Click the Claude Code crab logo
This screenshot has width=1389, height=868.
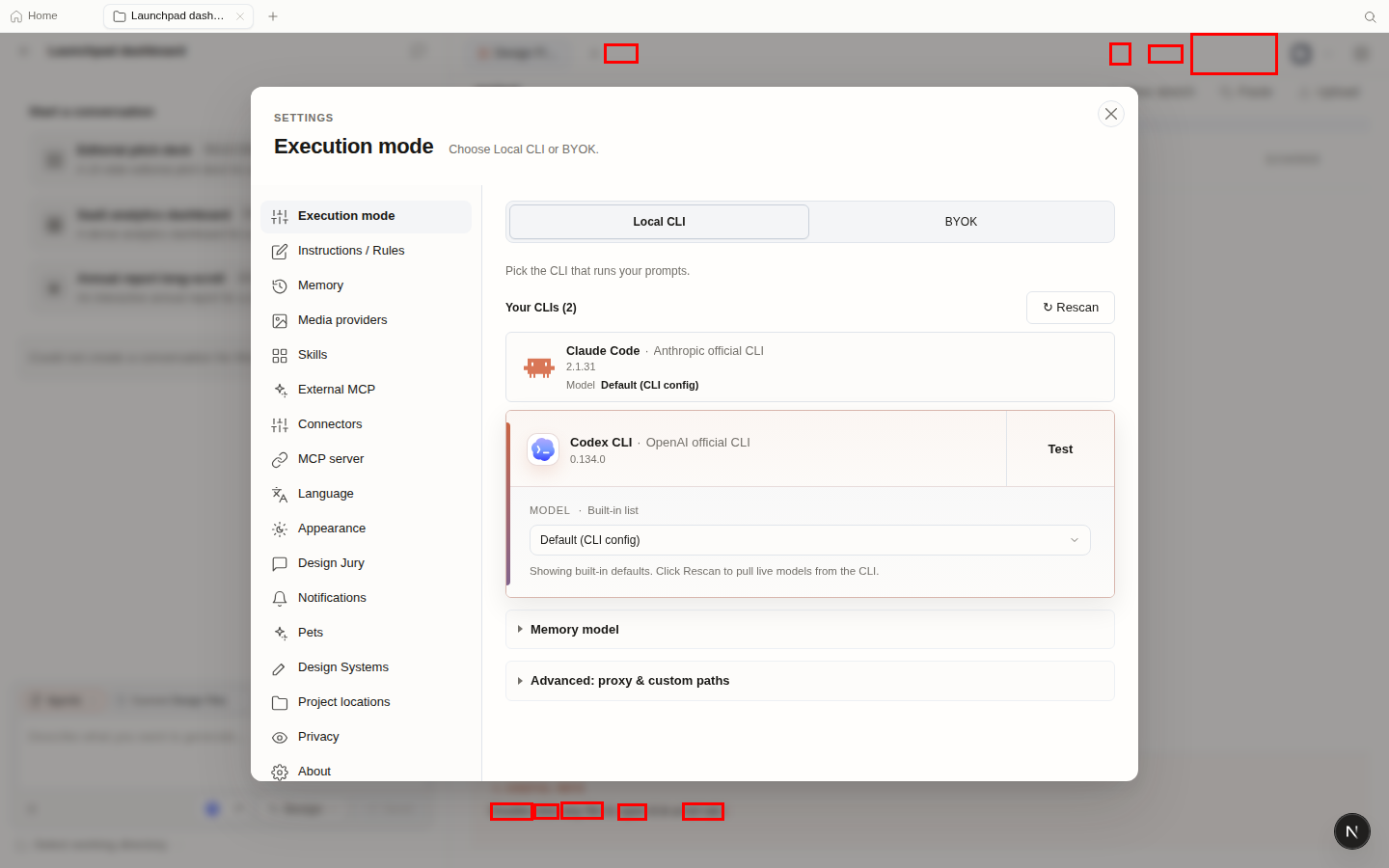point(539,367)
